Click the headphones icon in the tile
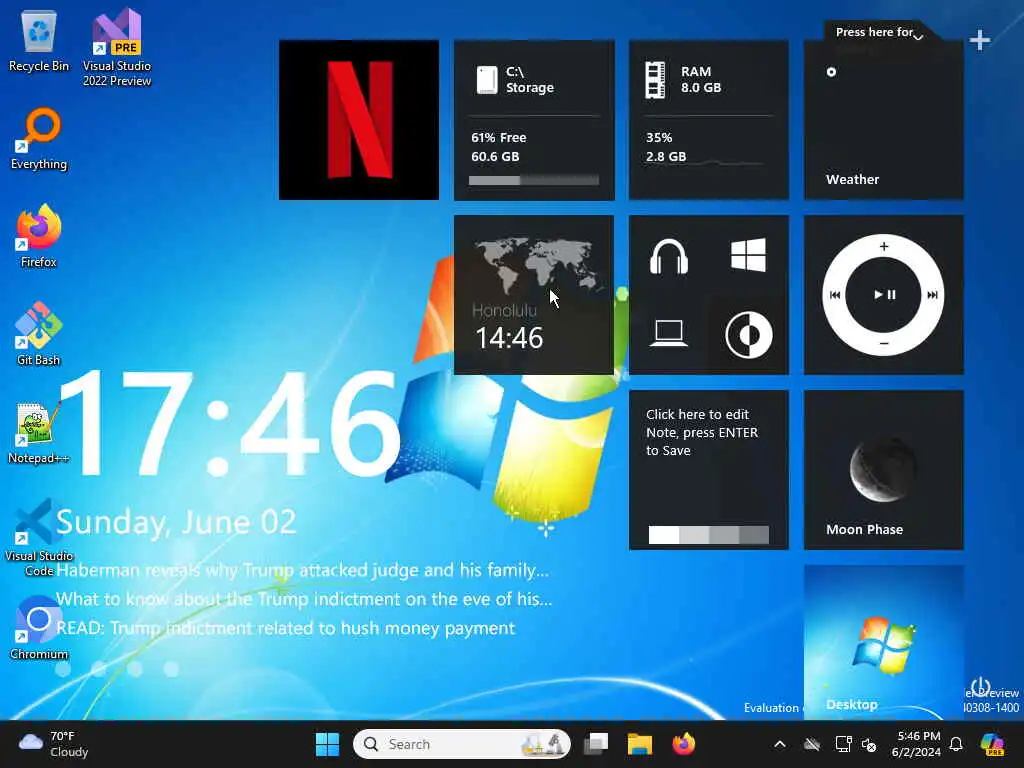This screenshot has height=768, width=1024. pyautogui.click(x=669, y=255)
